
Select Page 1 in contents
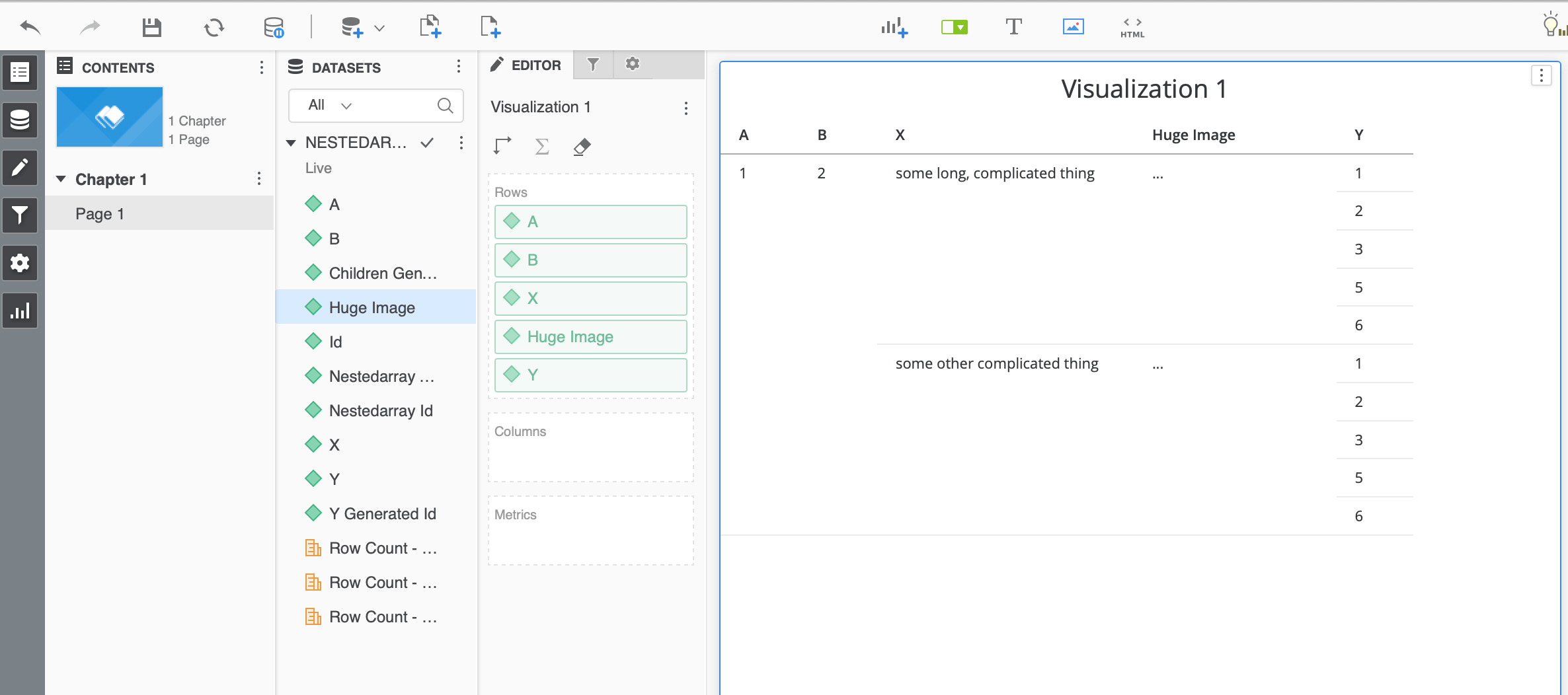pos(160,213)
